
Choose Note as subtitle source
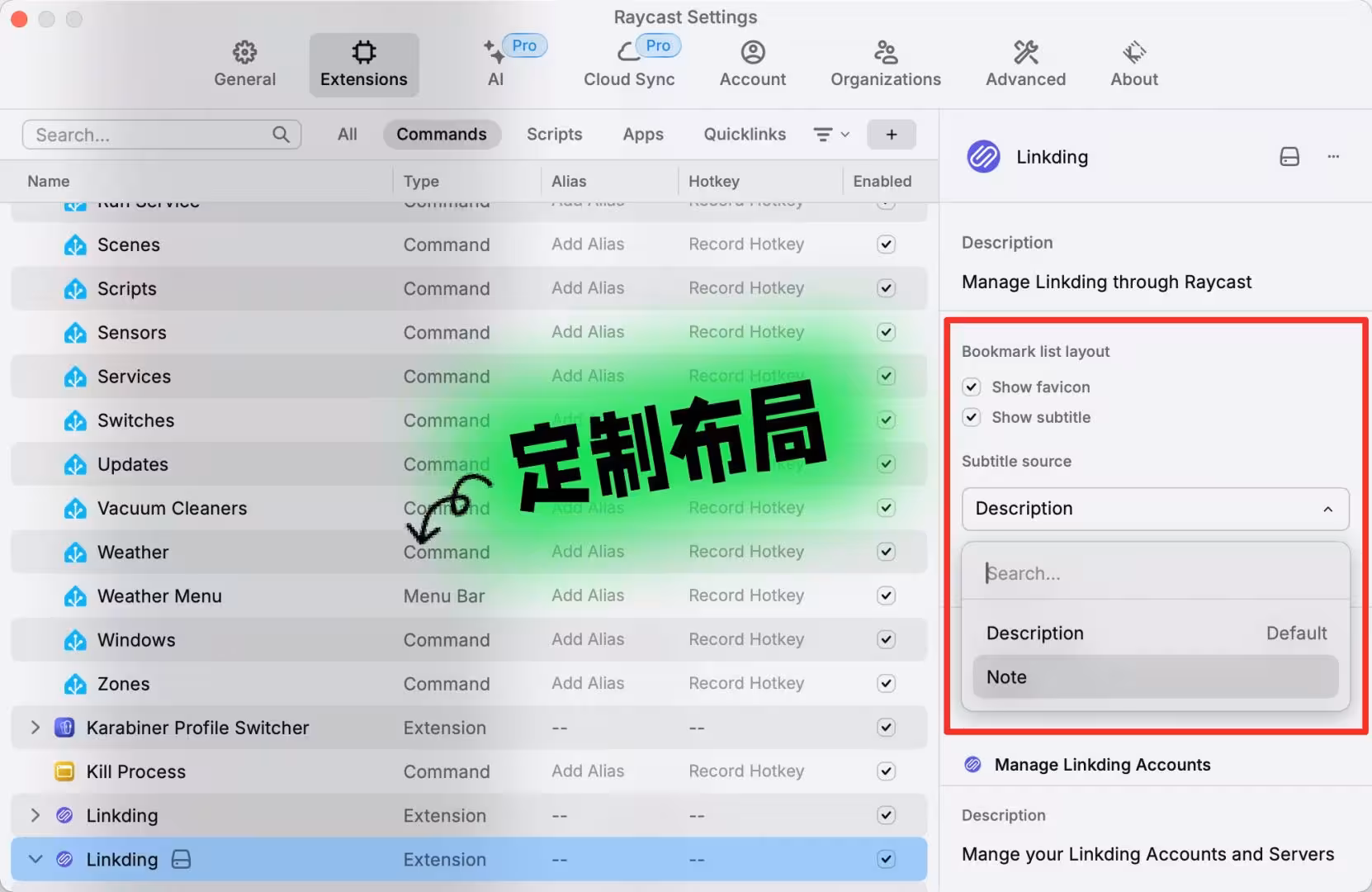pyautogui.click(x=1155, y=677)
